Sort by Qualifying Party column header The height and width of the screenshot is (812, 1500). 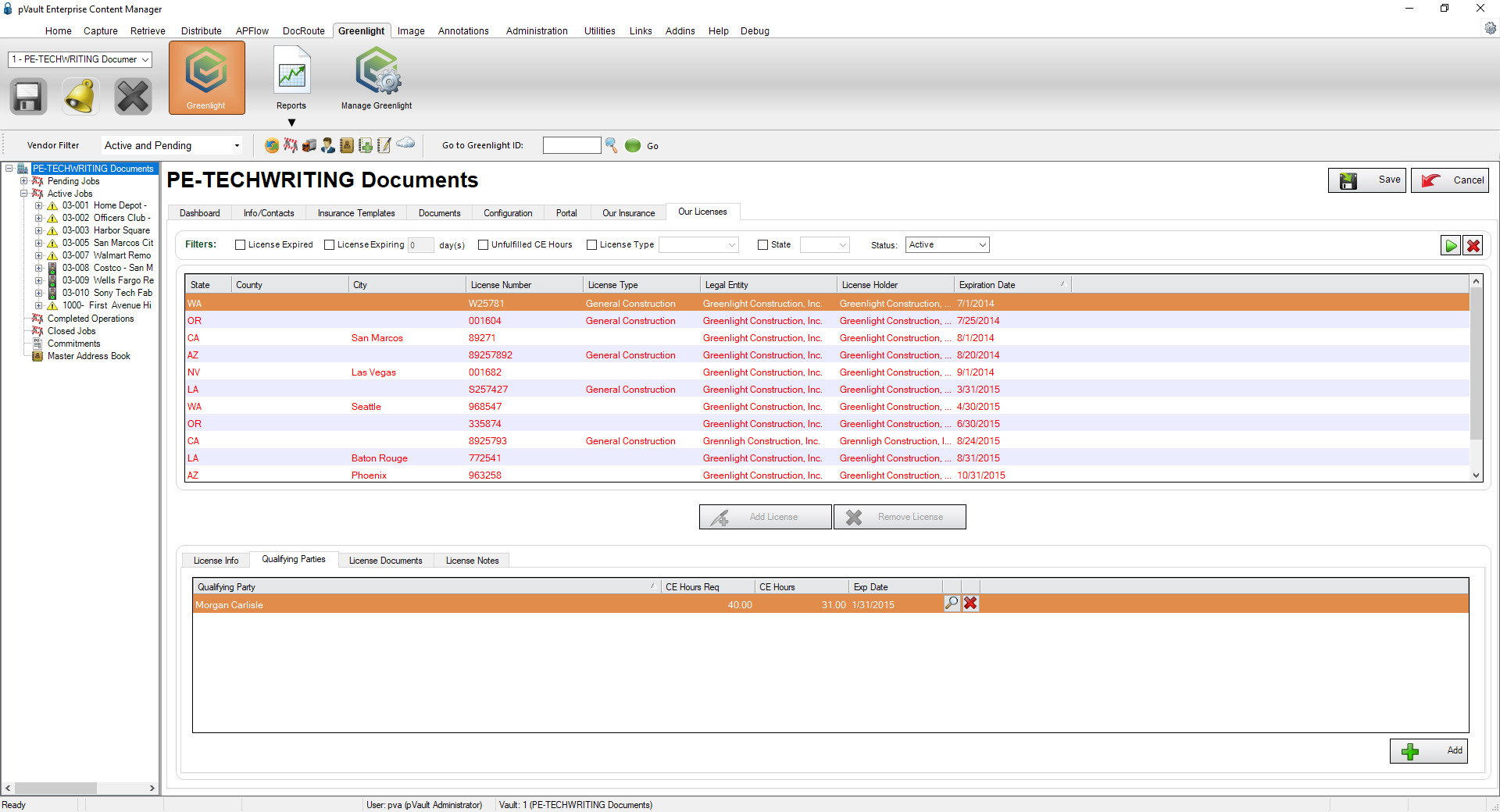point(426,587)
